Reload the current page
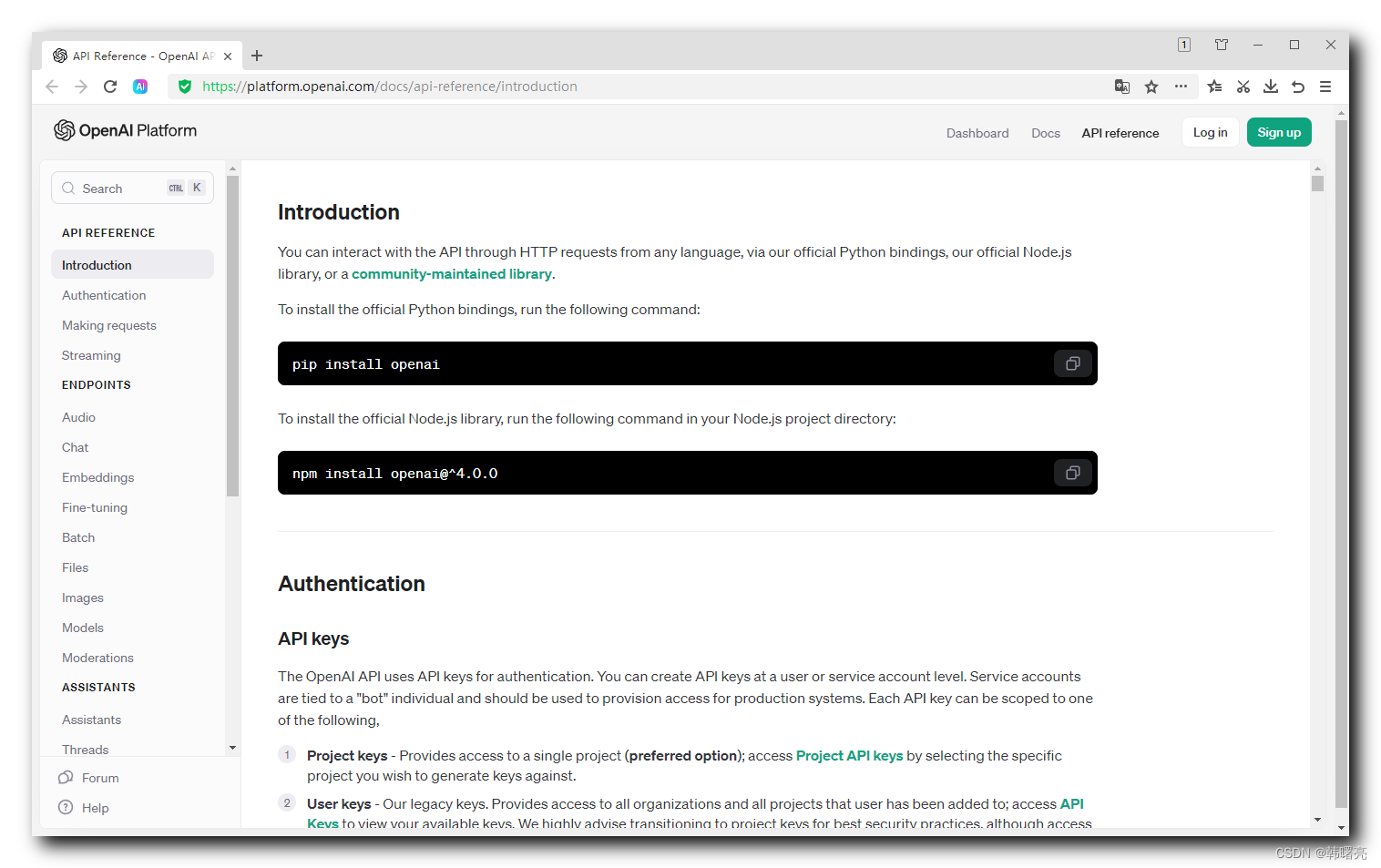1381x868 pixels. click(x=110, y=87)
